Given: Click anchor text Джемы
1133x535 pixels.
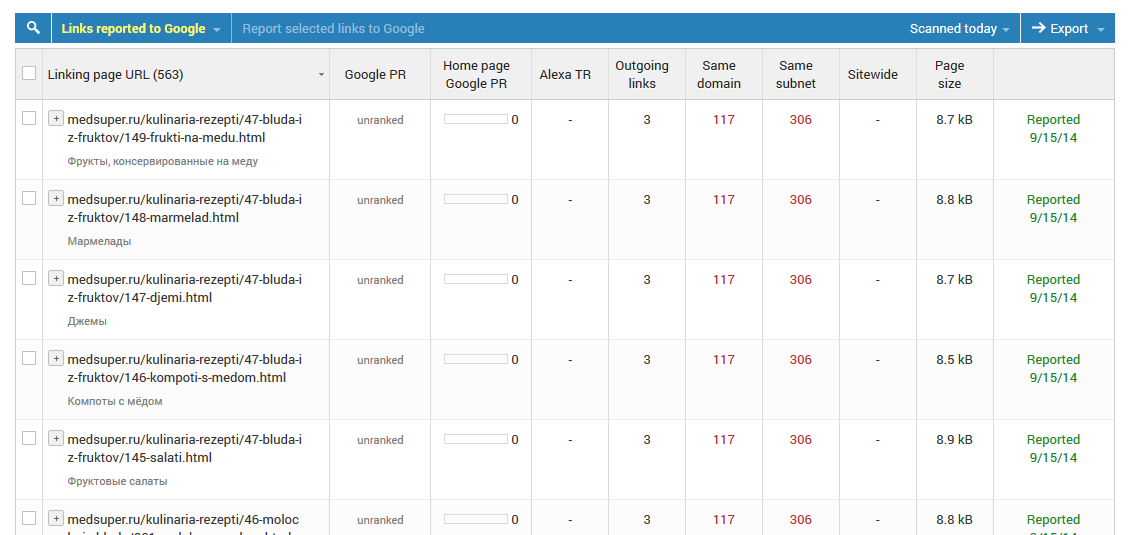Looking at the screenshot, I should pos(87,321).
